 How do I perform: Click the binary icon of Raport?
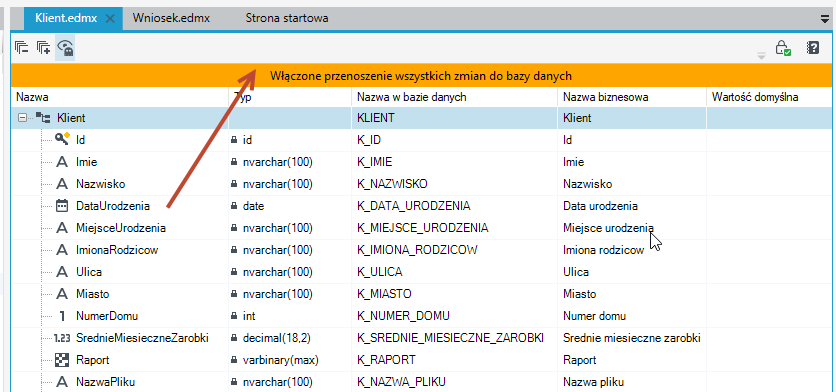coord(62,360)
